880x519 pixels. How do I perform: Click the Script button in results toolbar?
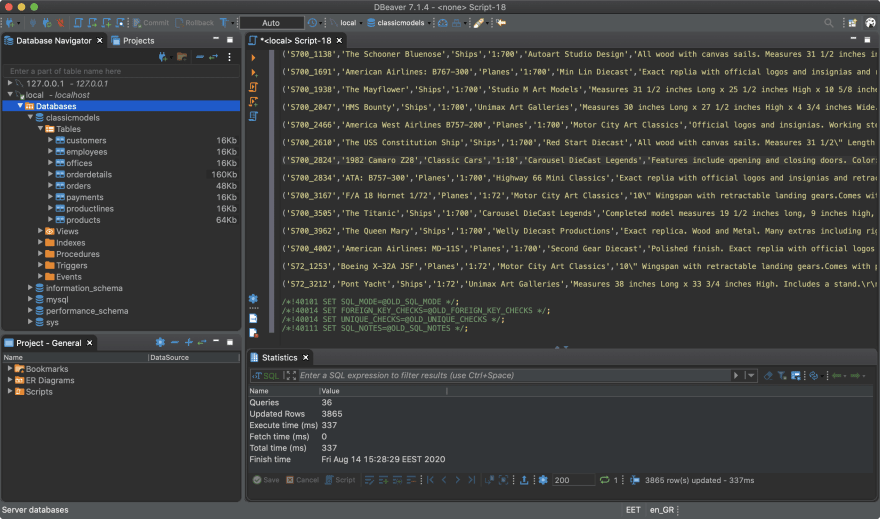pyautogui.click(x=340, y=480)
